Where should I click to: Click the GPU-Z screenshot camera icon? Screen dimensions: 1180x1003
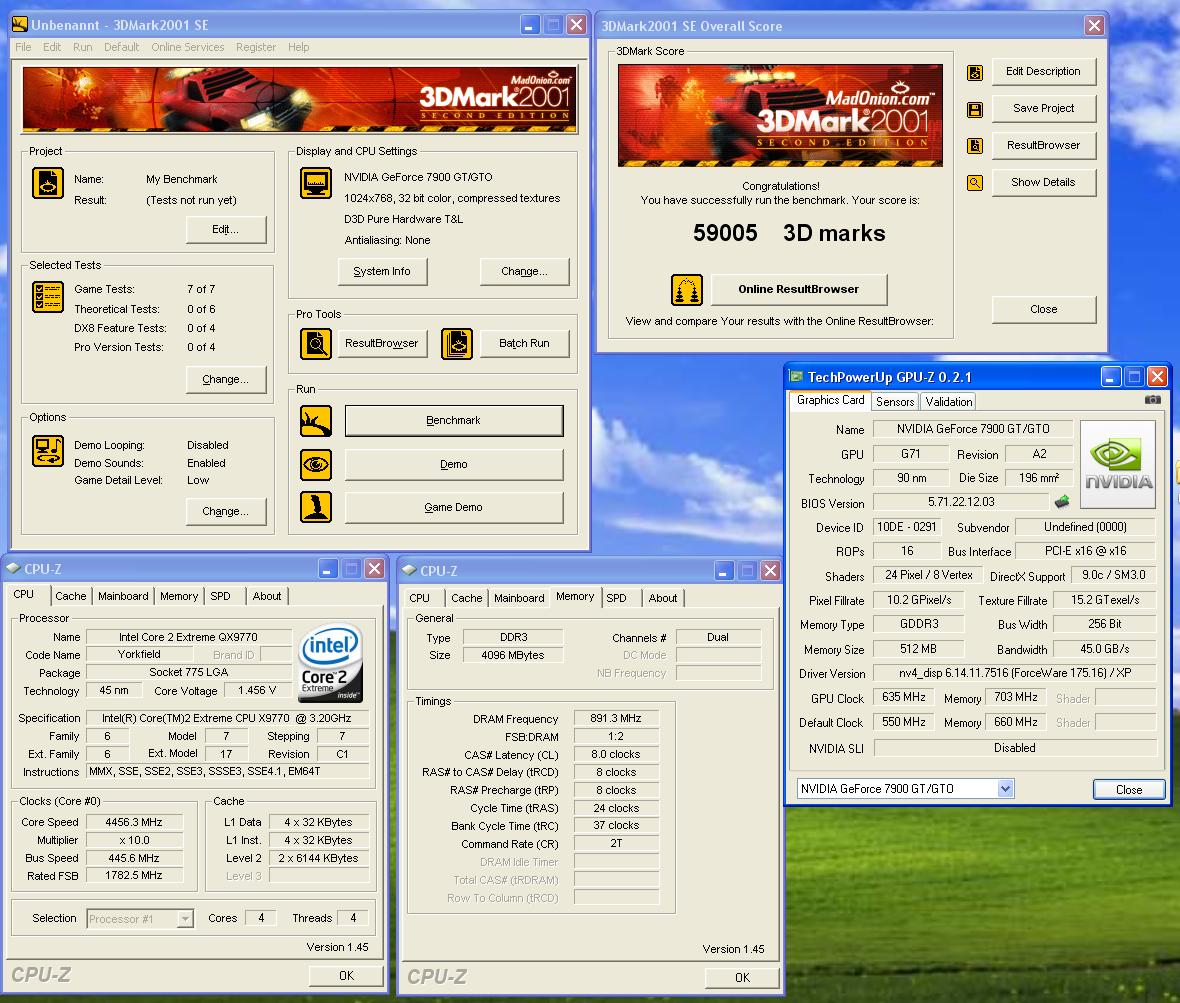coord(1152,400)
